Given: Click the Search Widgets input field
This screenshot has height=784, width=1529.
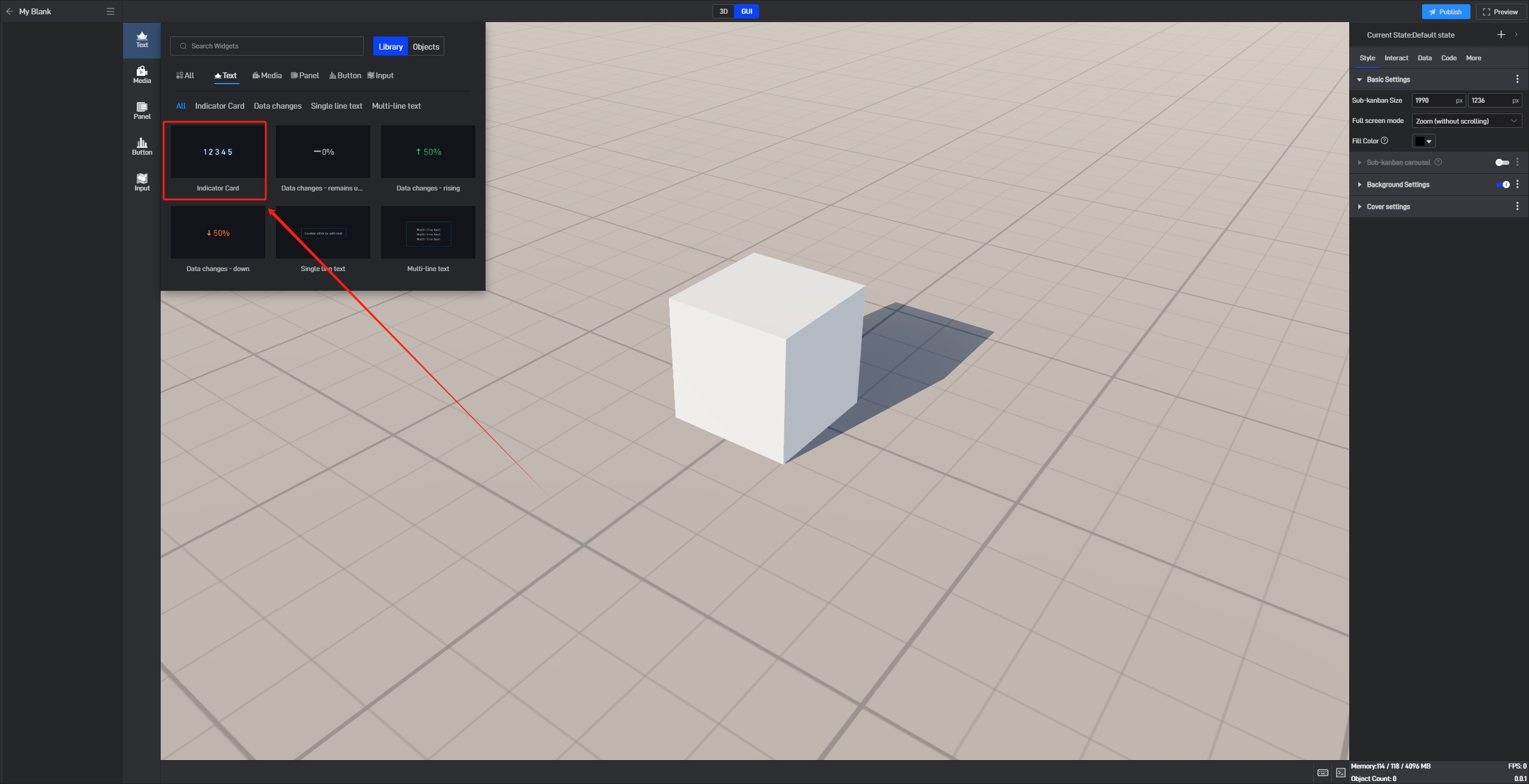Looking at the screenshot, I should [267, 46].
